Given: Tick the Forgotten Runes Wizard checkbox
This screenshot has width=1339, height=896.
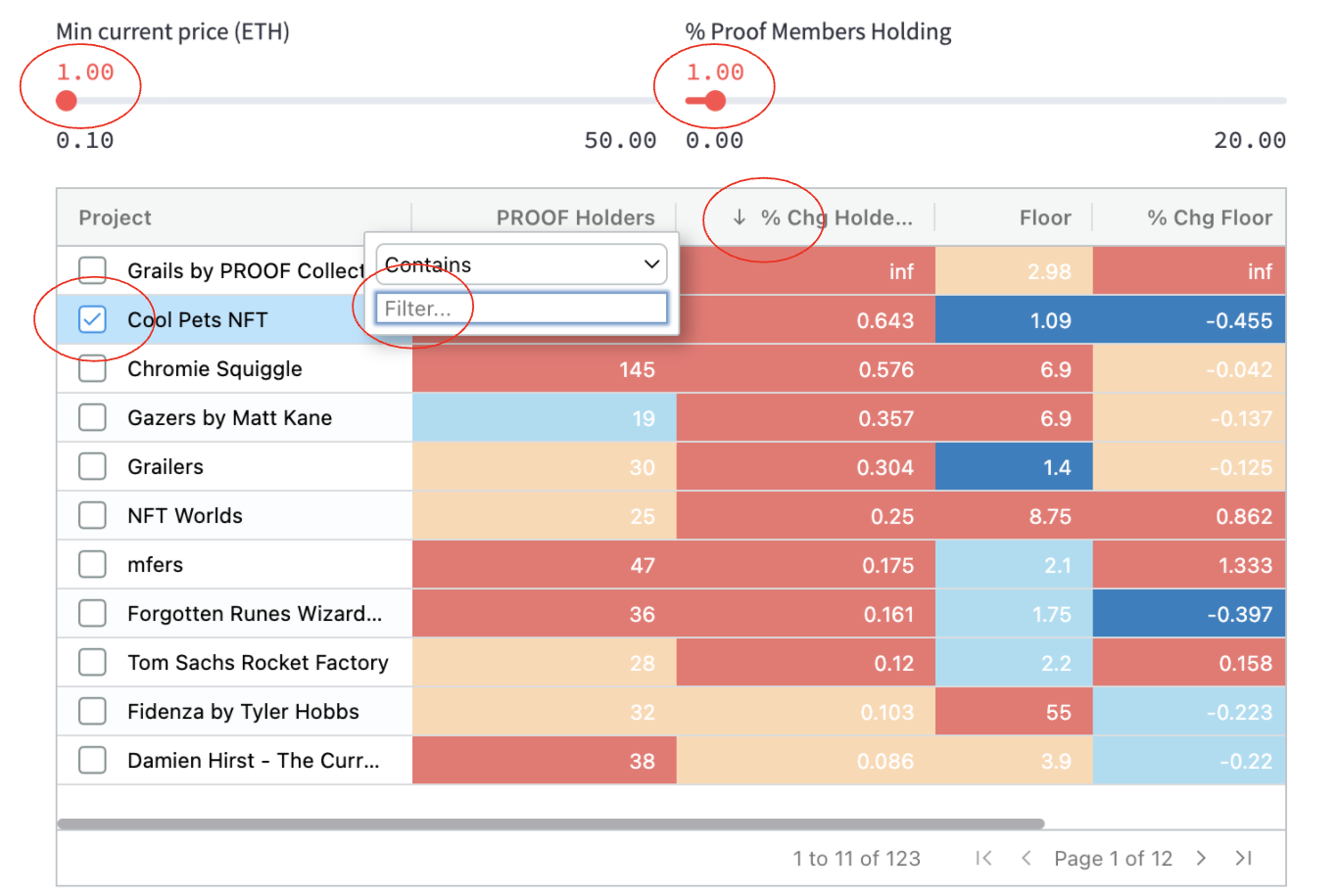Looking at the screenshot, I should (x=92, y=614).
